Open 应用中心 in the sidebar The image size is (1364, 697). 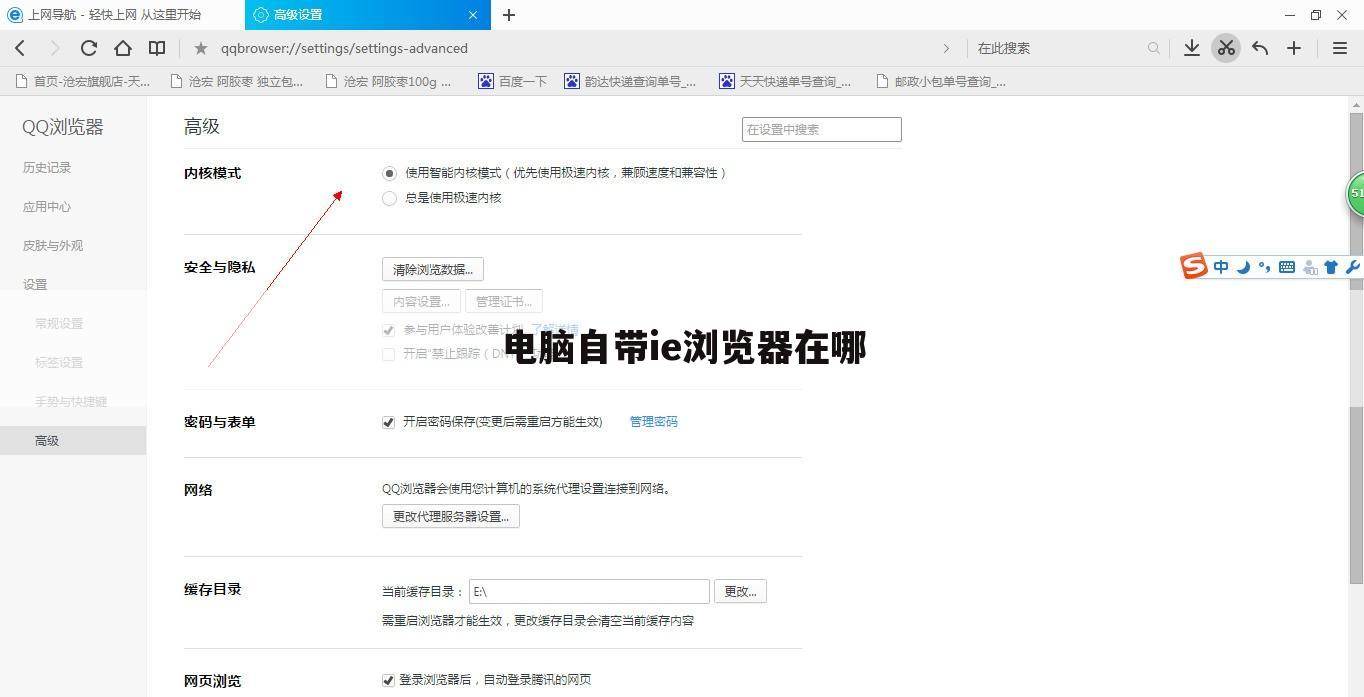click(47, 207)
